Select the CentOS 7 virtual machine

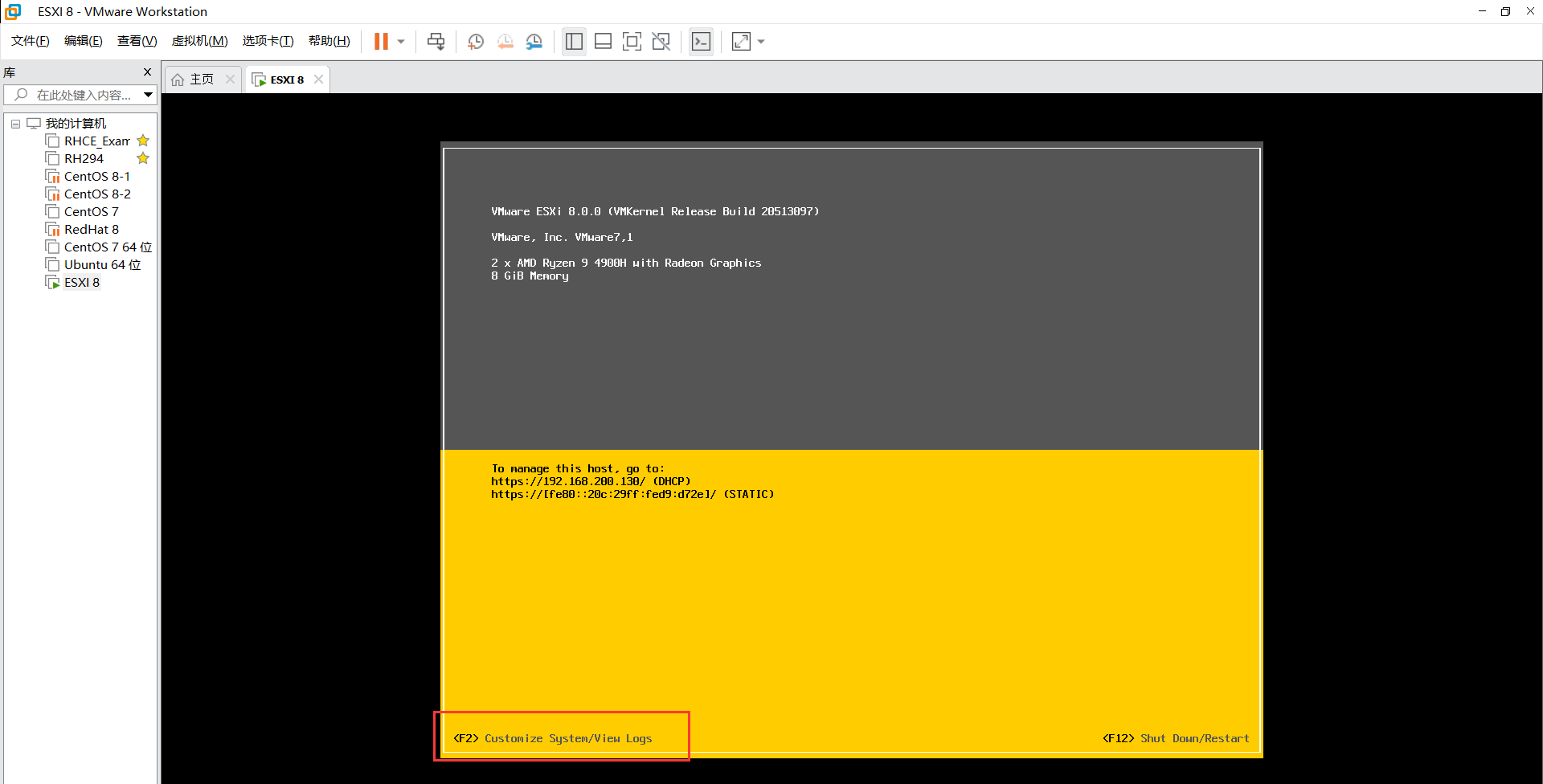[92, 212]
